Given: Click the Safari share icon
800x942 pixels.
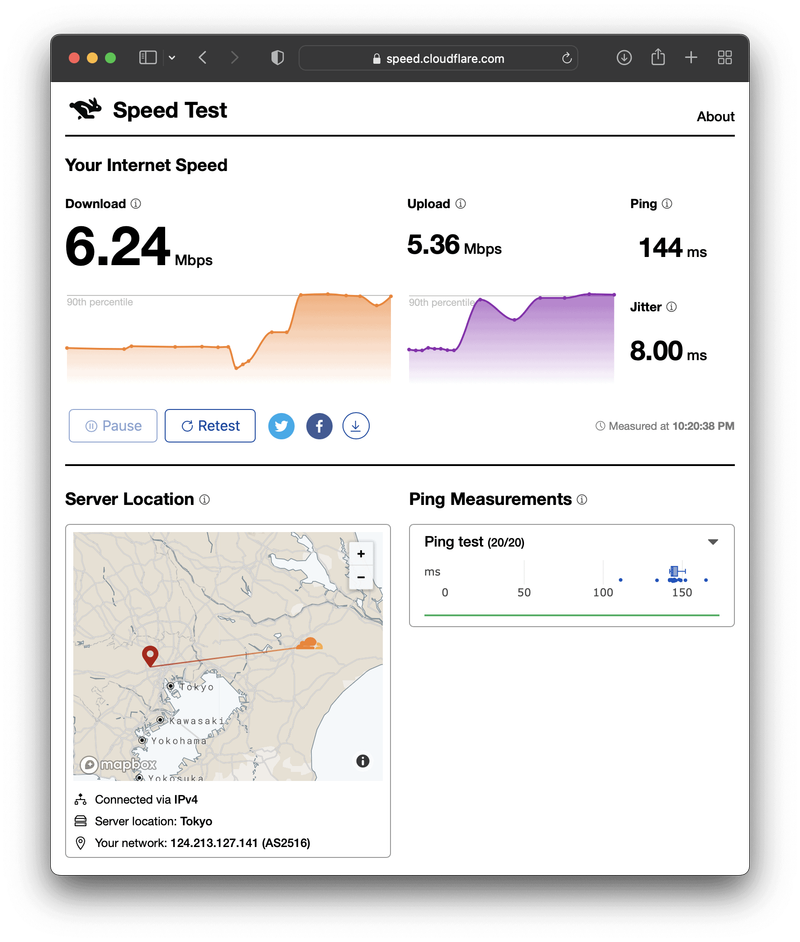Looking at the screenshot, I should click(x=658, y=58).
